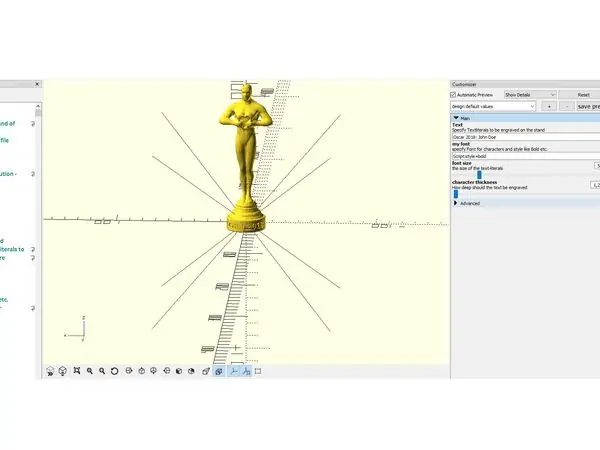Click the Text input field with Oscar John Doe

point(526,137)
